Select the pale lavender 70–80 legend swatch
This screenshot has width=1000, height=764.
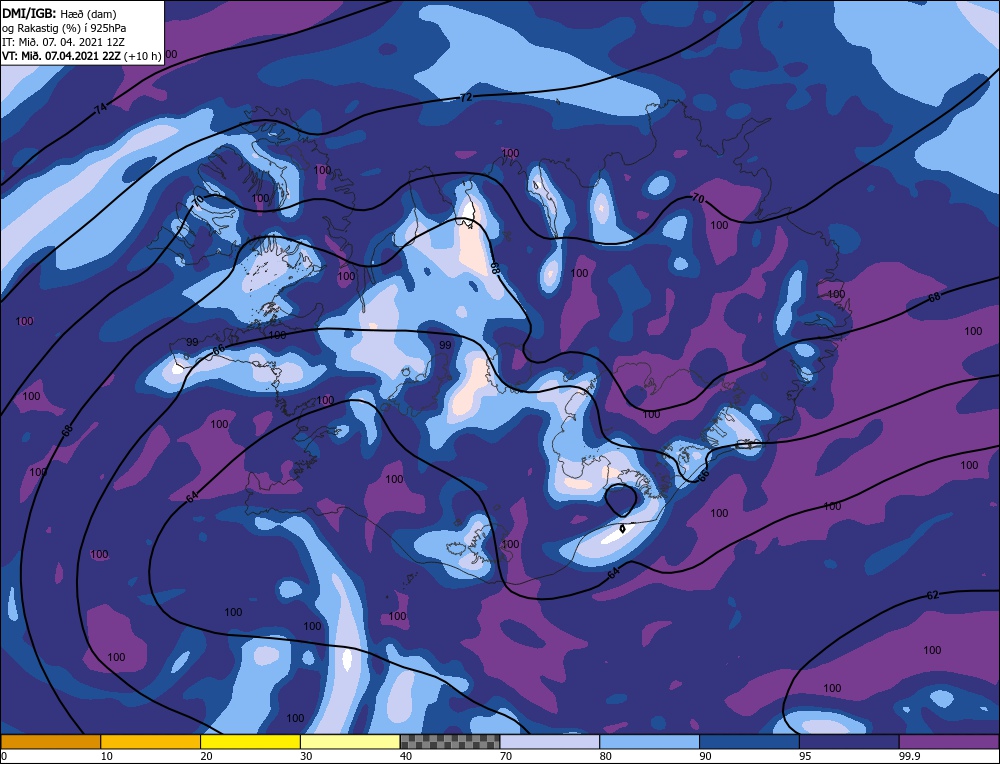tap(550, 741)
